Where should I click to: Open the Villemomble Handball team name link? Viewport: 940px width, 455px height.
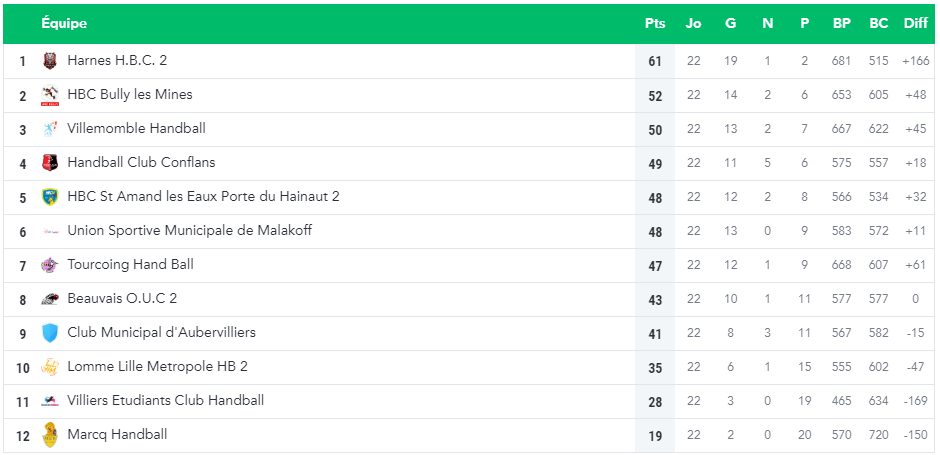137,128
